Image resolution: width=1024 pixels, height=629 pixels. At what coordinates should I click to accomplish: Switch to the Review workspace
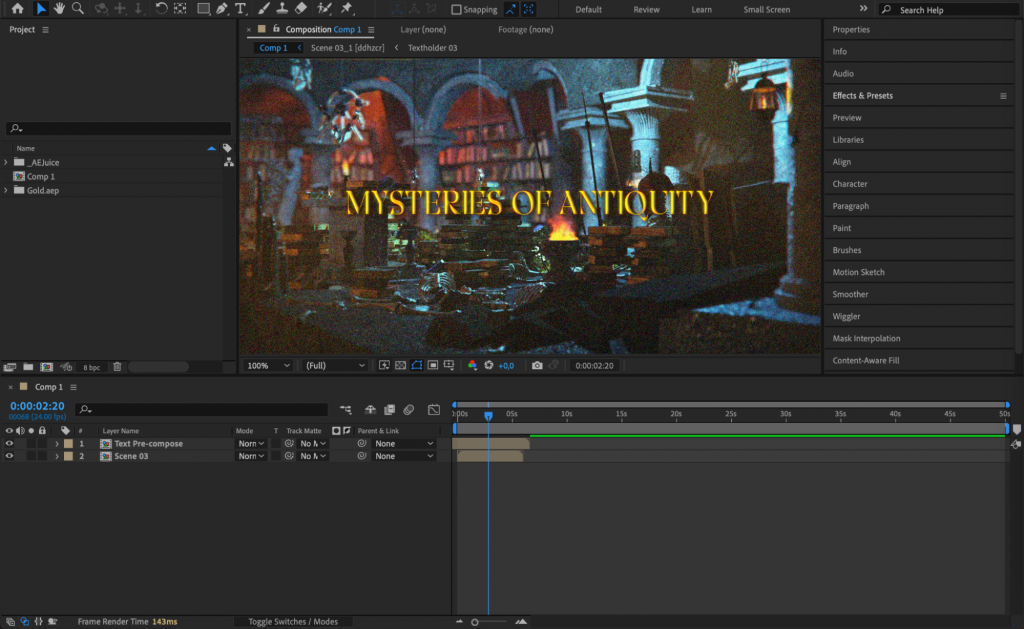click(646, 9)
